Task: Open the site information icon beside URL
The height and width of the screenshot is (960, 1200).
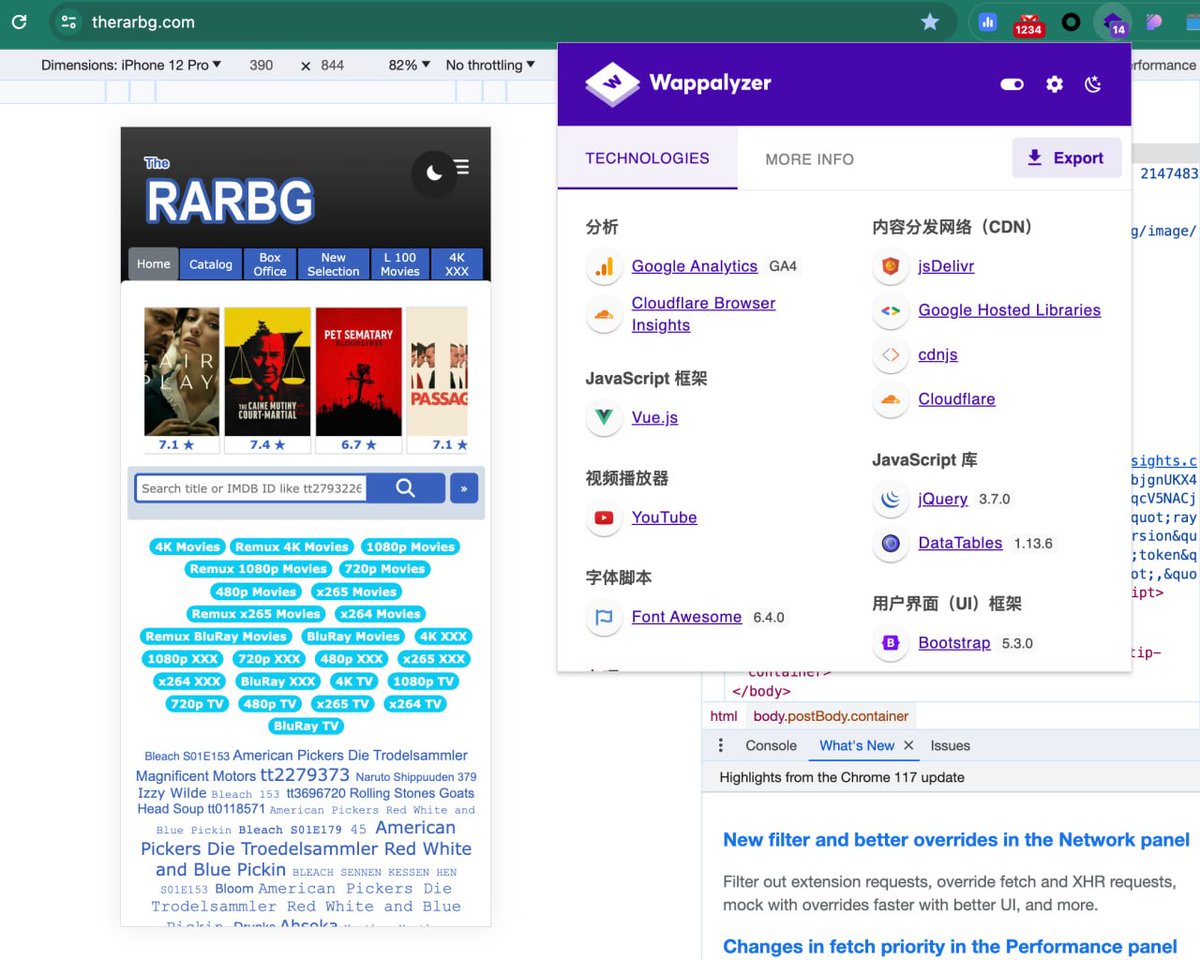Action: (x=68, y=21)
